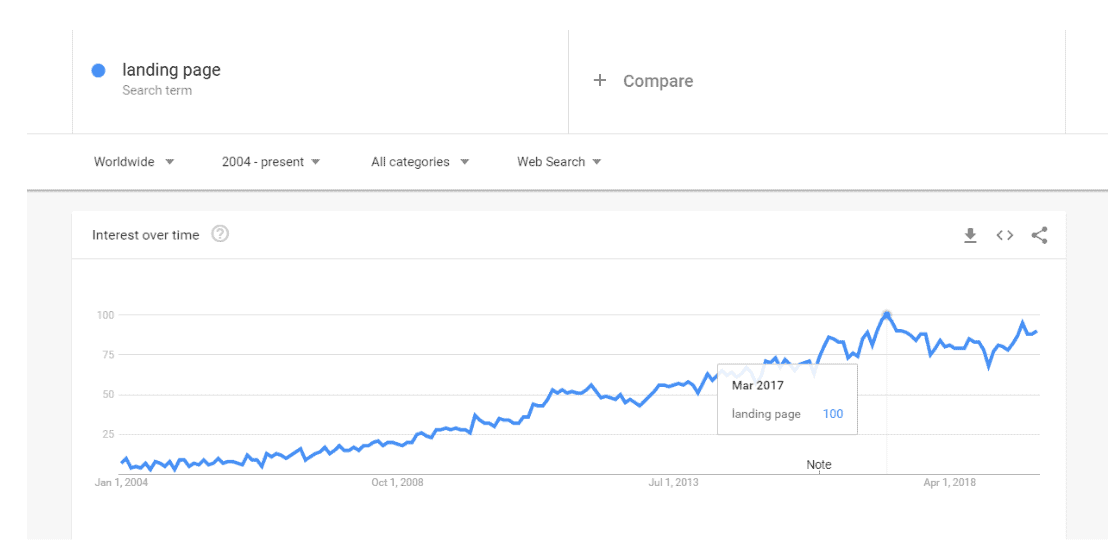Share the Interest over time chart

pos(1039,235)
